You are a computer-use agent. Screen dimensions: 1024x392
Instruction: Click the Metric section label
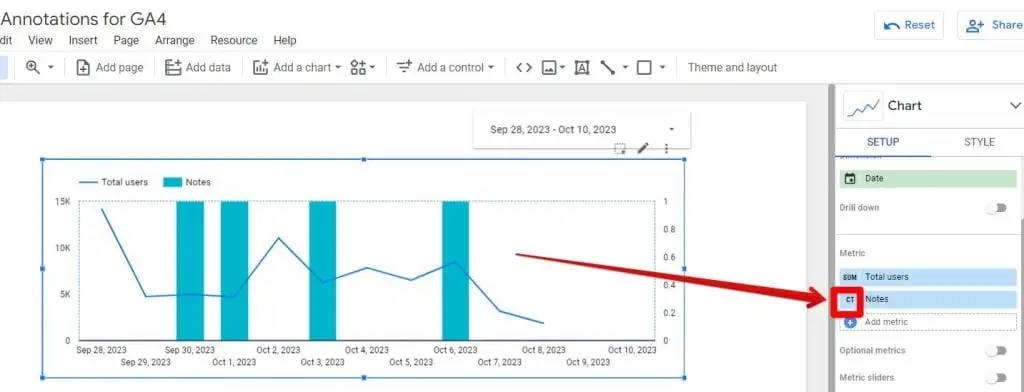[x=852, y=253]
